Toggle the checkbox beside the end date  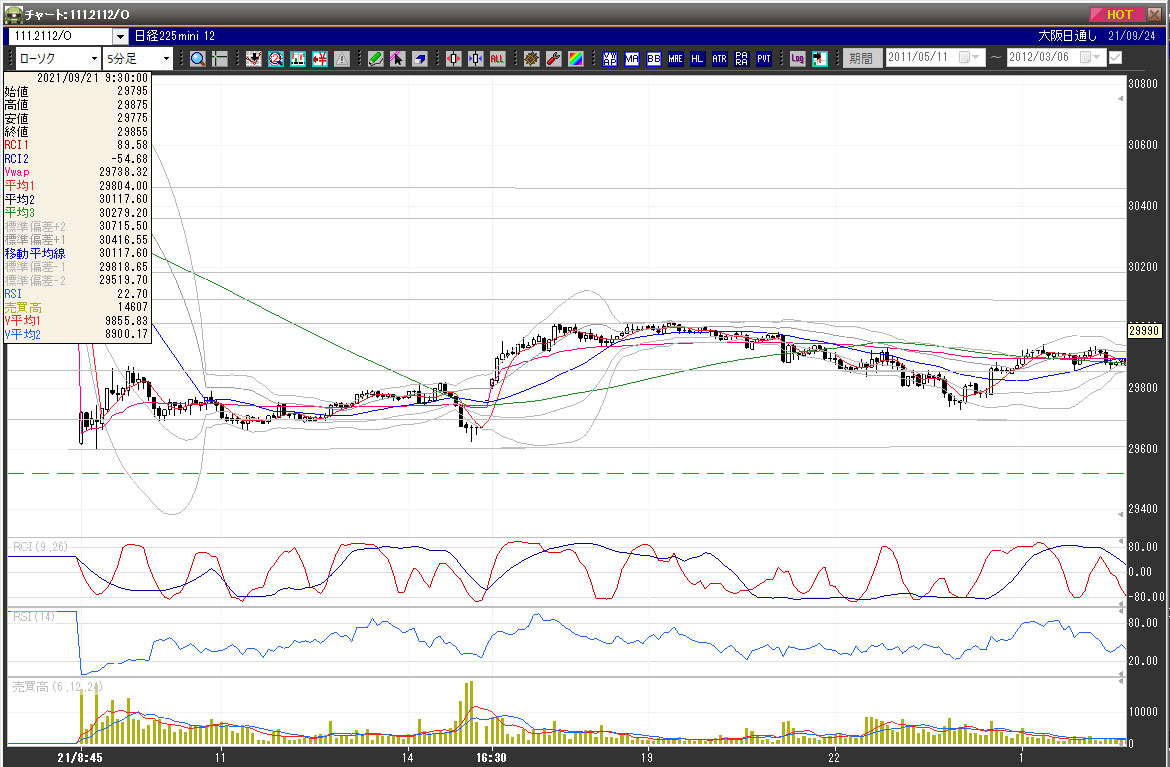coord(1116,57)
